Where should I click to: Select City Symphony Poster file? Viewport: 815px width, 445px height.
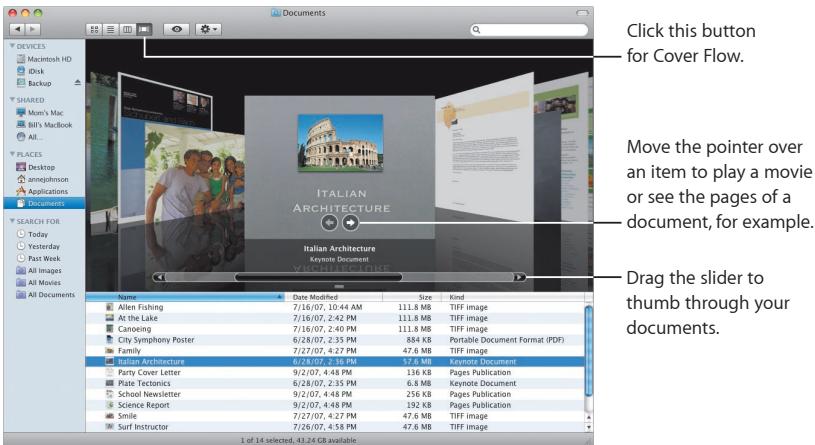coord(335,340)
